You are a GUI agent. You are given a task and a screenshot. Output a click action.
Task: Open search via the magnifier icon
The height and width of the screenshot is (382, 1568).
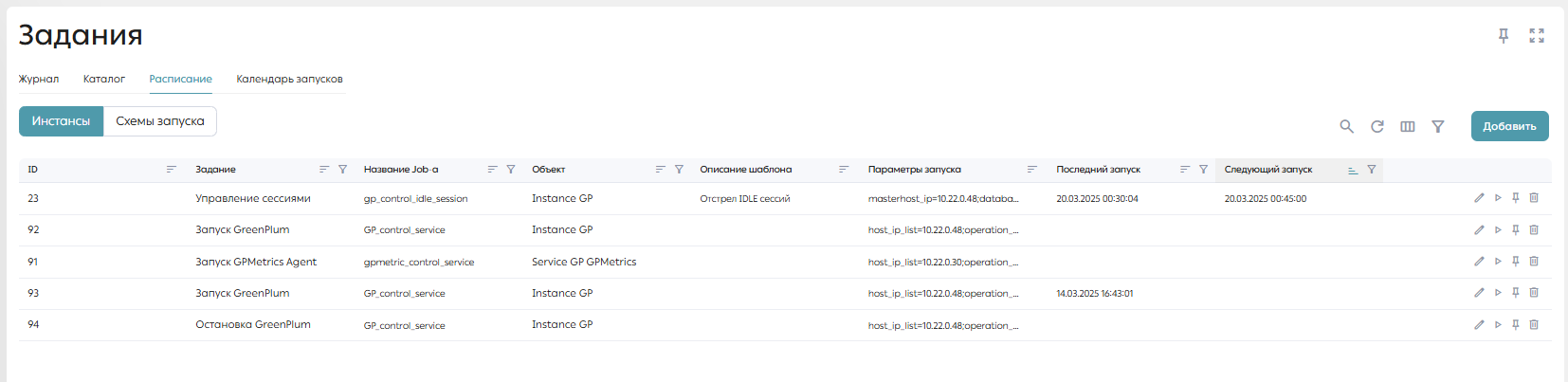pyautogui.click(x=1346, y=126)
